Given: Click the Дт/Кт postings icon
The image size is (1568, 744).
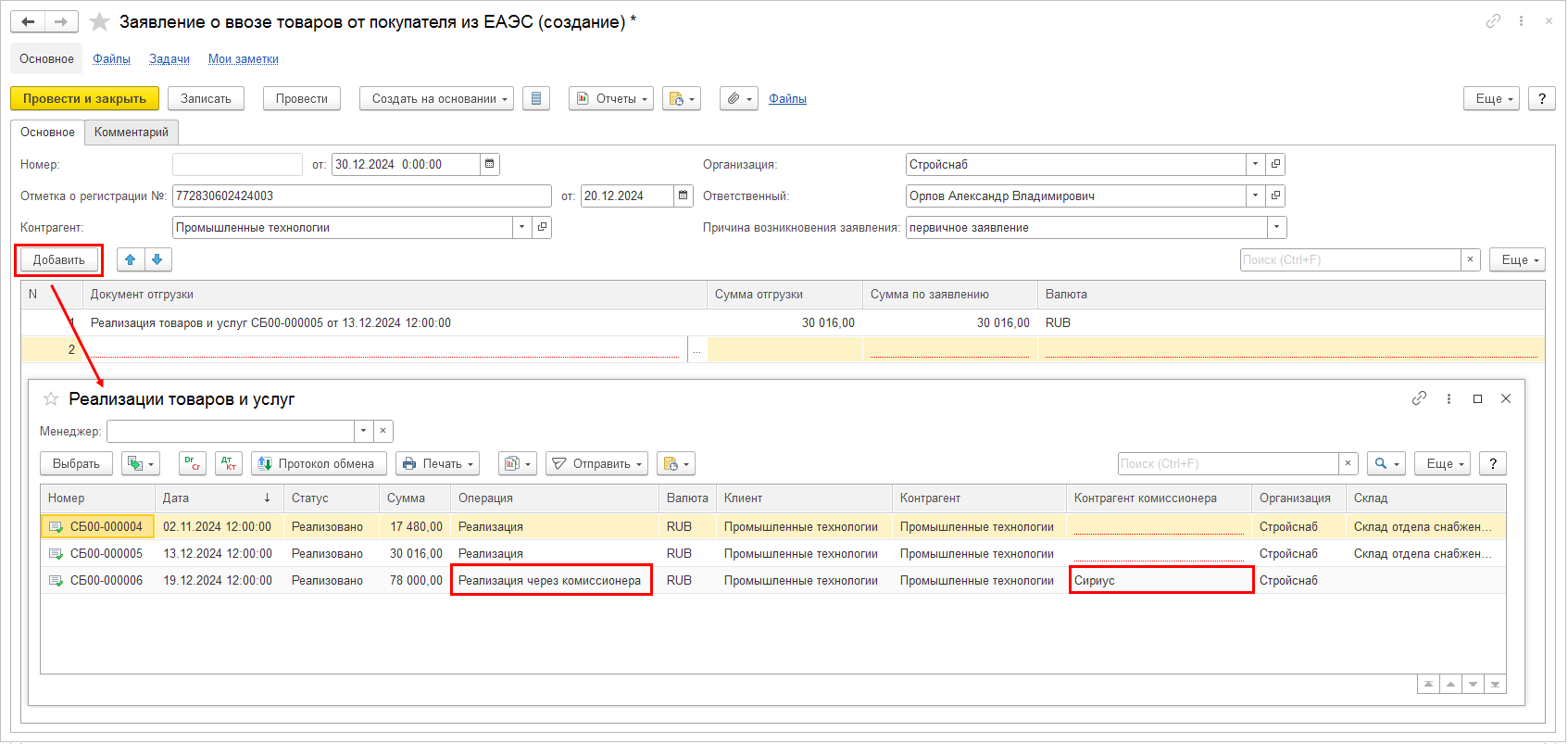Looking at the screenshot, I should coord(228,463).
